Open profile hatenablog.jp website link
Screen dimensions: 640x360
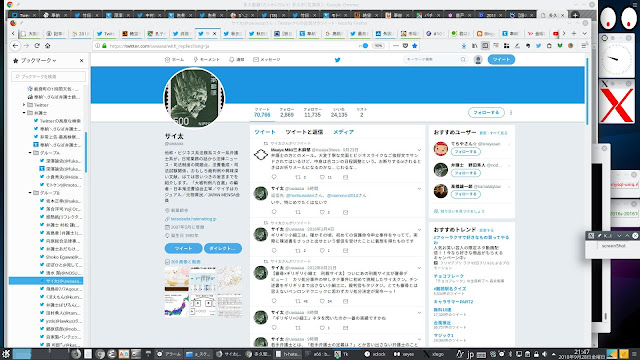[193, 219]
